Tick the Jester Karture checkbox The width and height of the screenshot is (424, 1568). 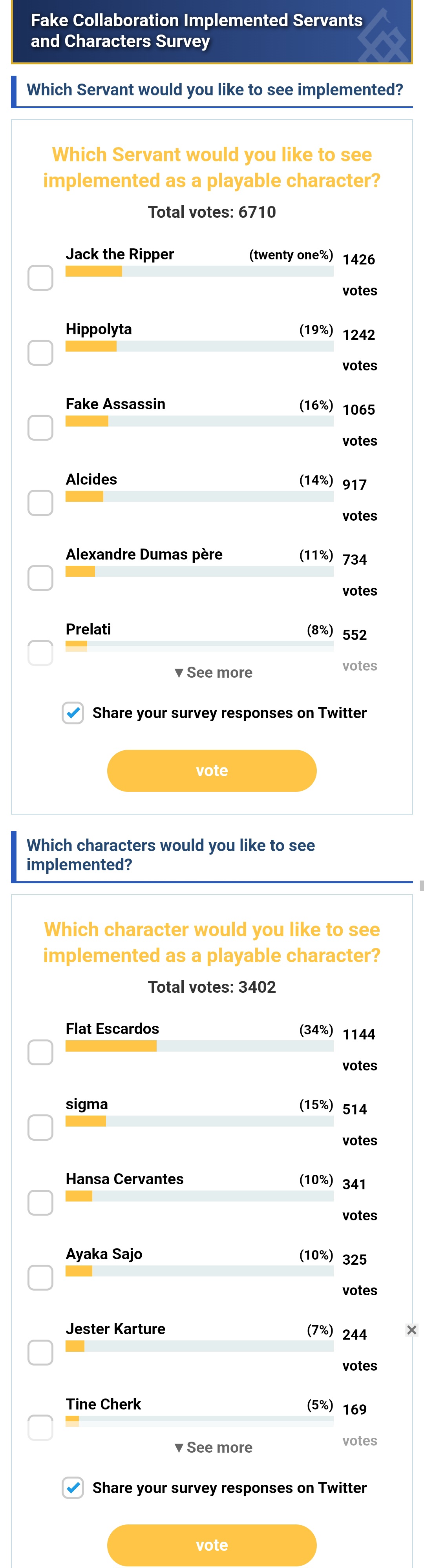point(40,1353)
